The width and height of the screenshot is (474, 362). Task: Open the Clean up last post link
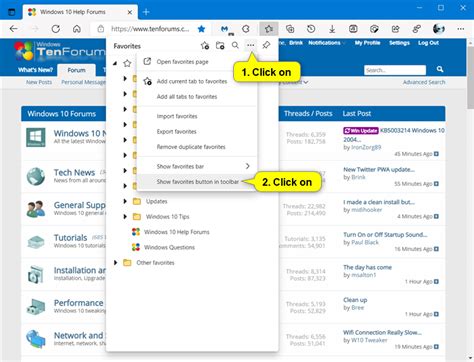pyautogui.click(x=355, y=300)
